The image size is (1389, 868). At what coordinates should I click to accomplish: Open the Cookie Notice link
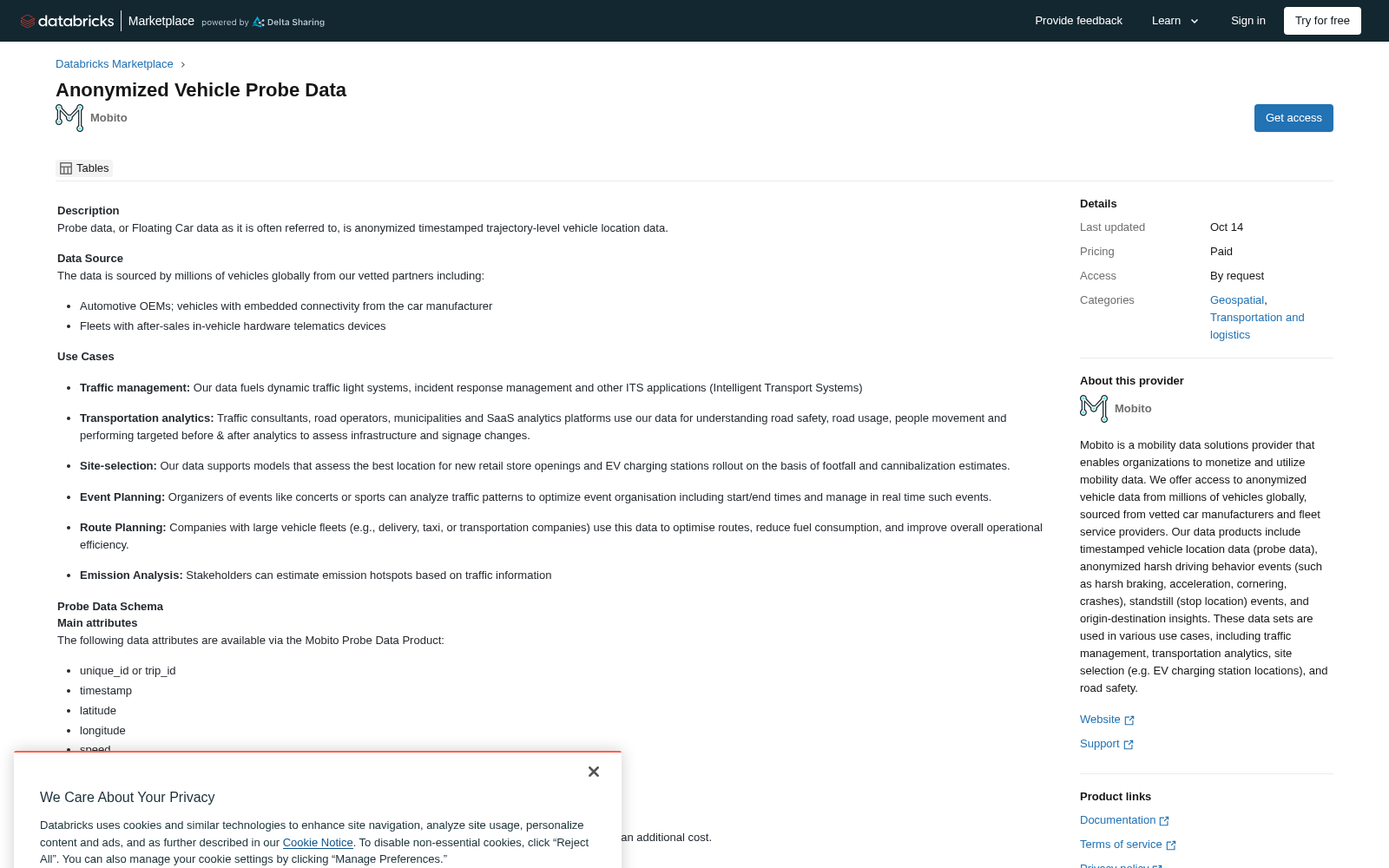pyautogui.click(x=318, y=843)
